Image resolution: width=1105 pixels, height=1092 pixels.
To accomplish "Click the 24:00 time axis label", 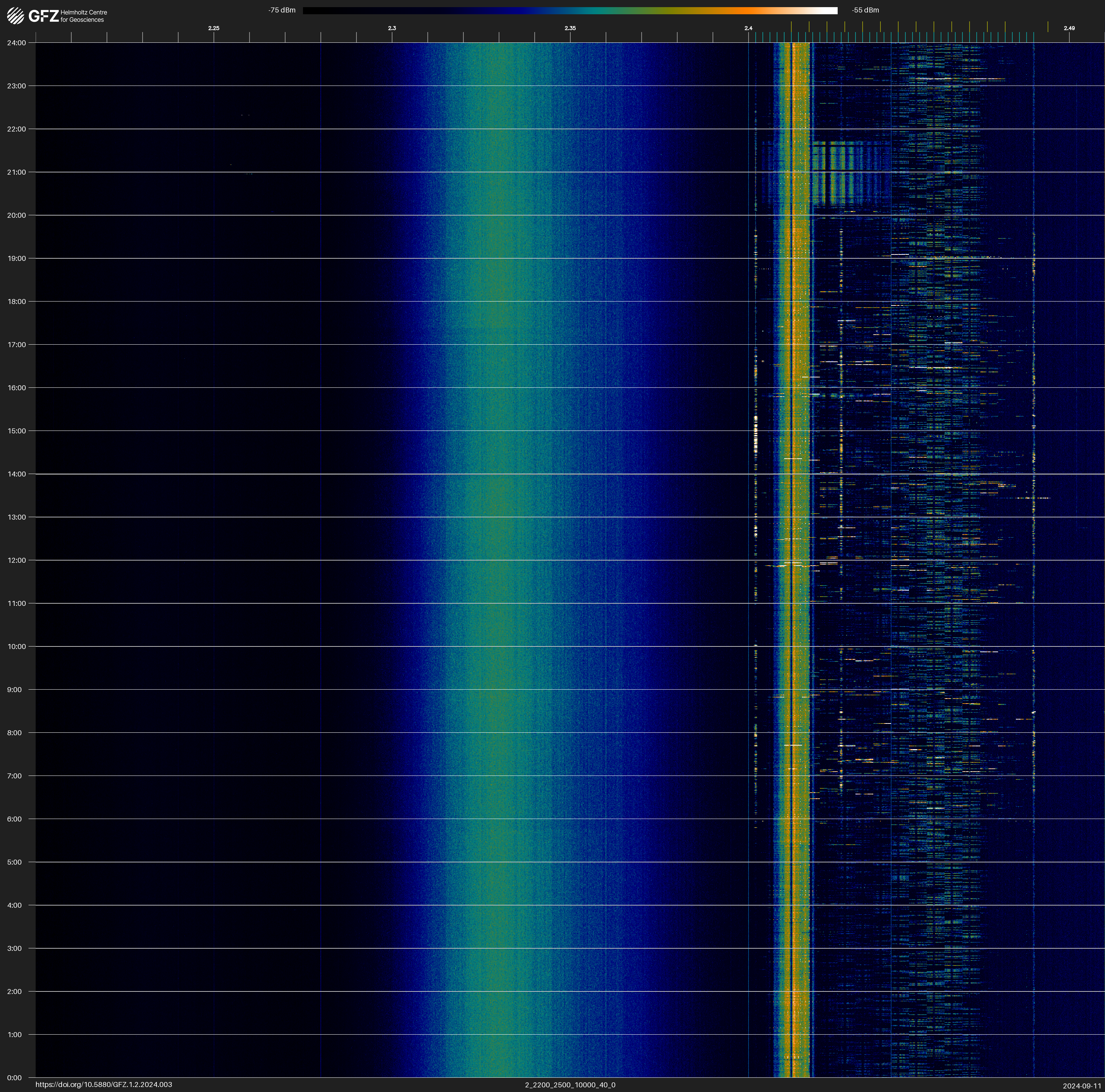I will tap(17, 43).
